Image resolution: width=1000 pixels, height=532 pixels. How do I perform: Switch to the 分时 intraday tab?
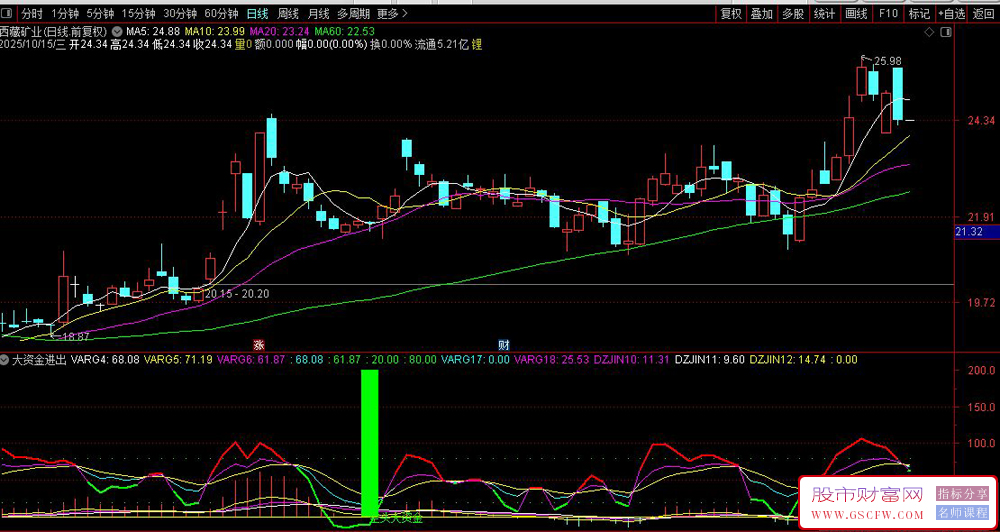tap(32, 14)
